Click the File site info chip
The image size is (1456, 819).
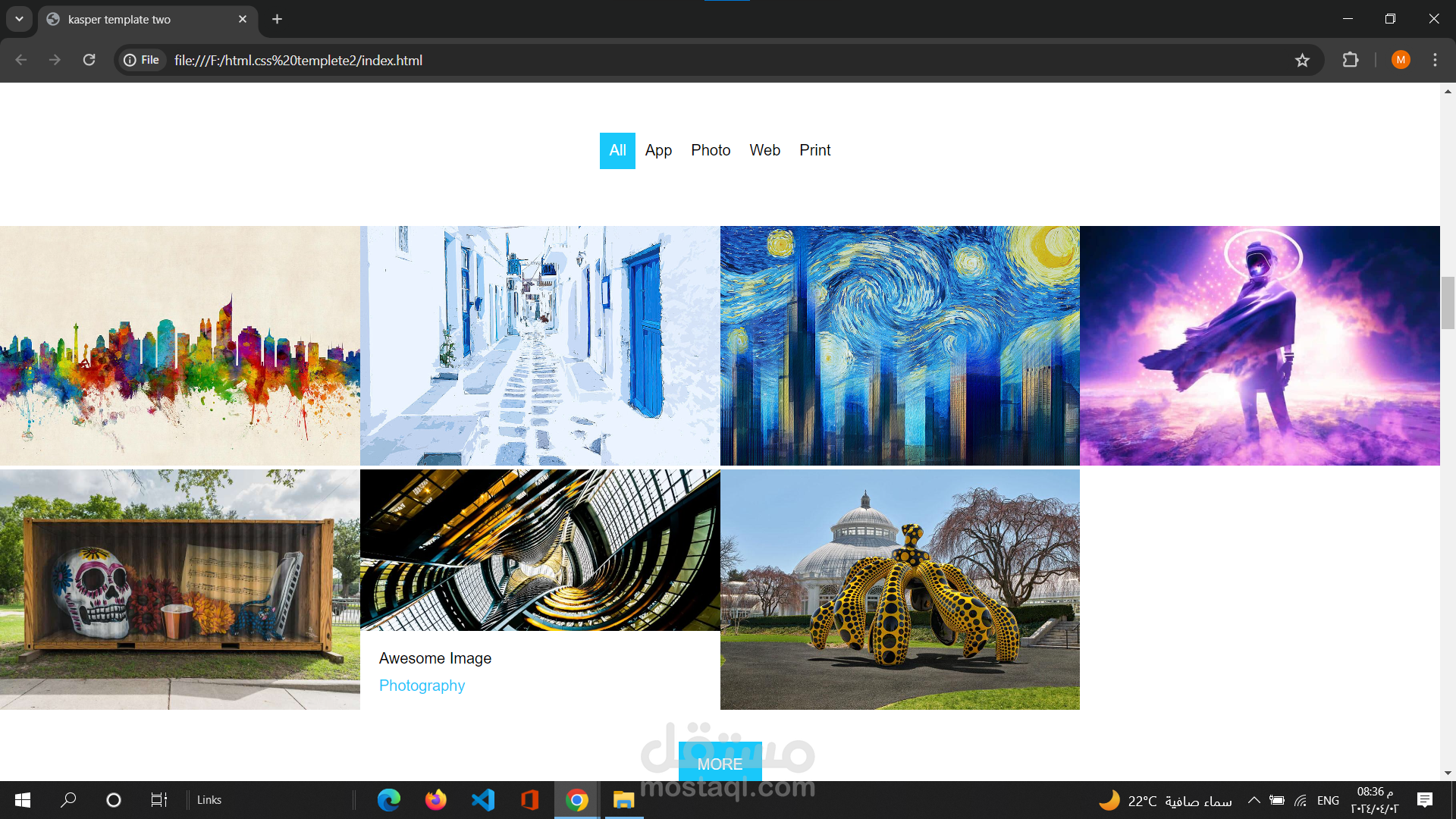click(x=142, y=60)
